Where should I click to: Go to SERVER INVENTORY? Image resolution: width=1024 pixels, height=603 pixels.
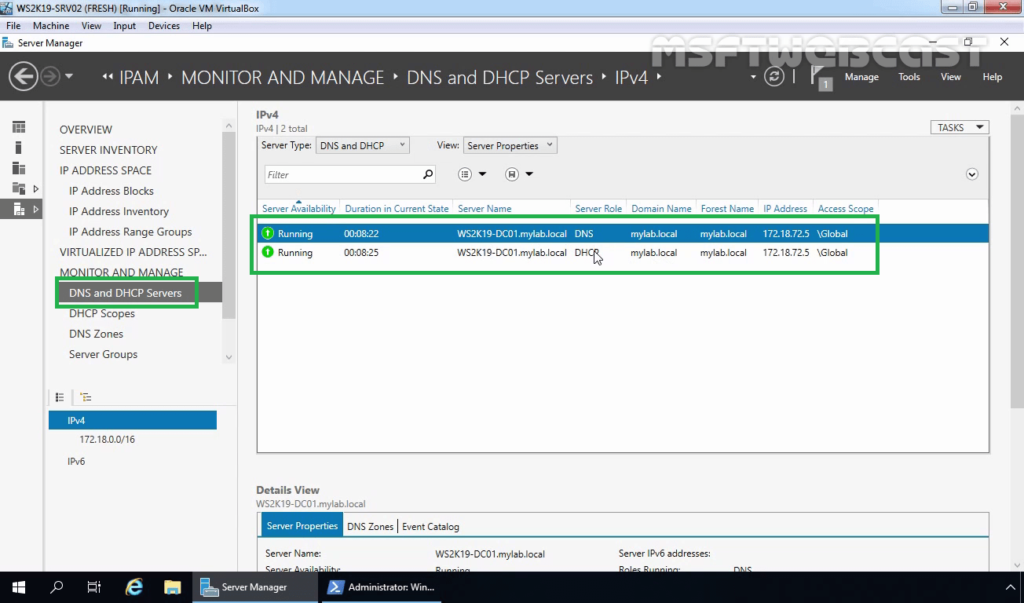coord(108,150)
